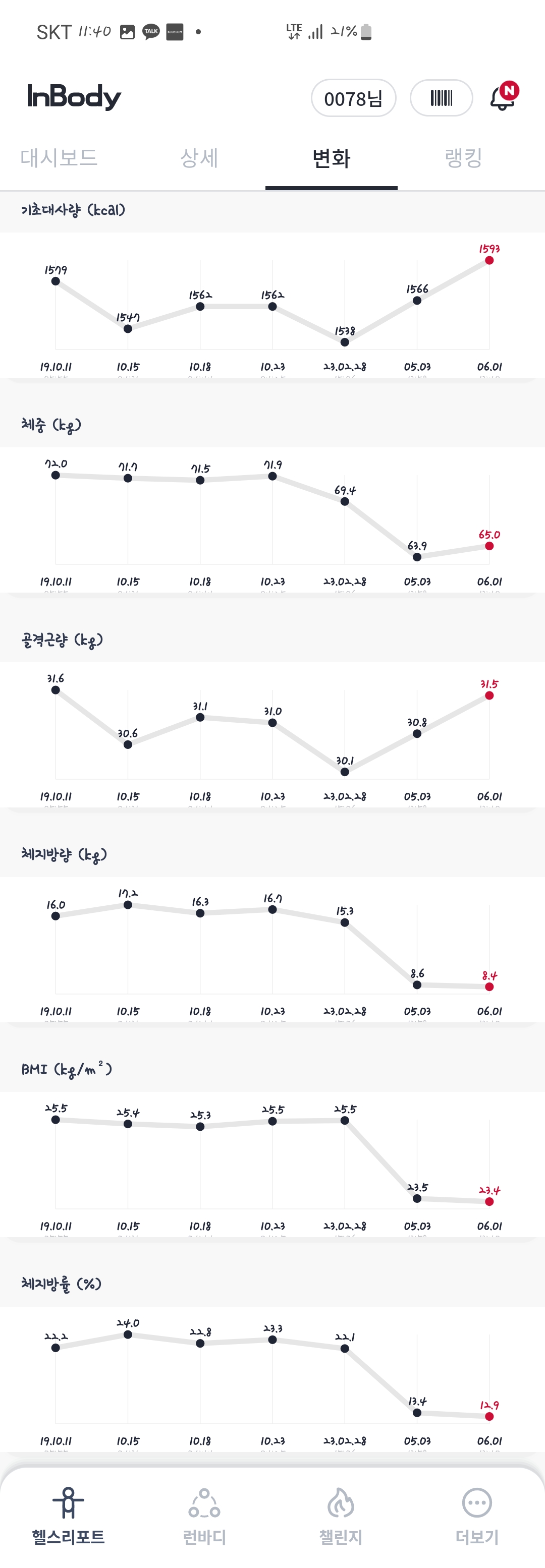Viewport: 545px width, 1568px height.
Task: Select the 변화 tab
Action: click(x=331, y=158)
